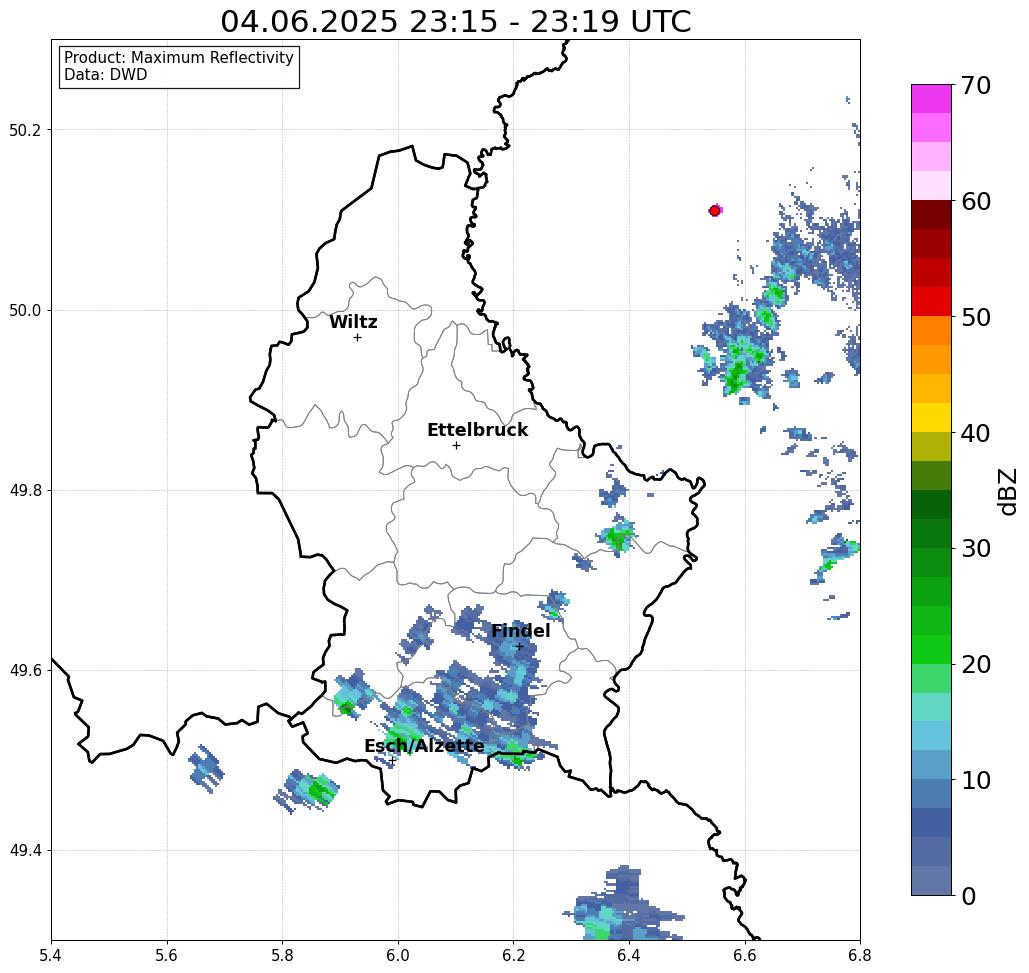Click longitude tick label 5.6
Viewport: 1029px width, 973px height.
tap(167, 955)
